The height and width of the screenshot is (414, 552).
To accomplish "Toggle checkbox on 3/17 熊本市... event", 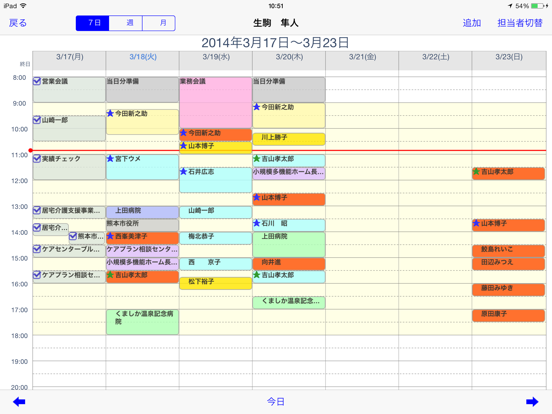I will click(73, 236).
